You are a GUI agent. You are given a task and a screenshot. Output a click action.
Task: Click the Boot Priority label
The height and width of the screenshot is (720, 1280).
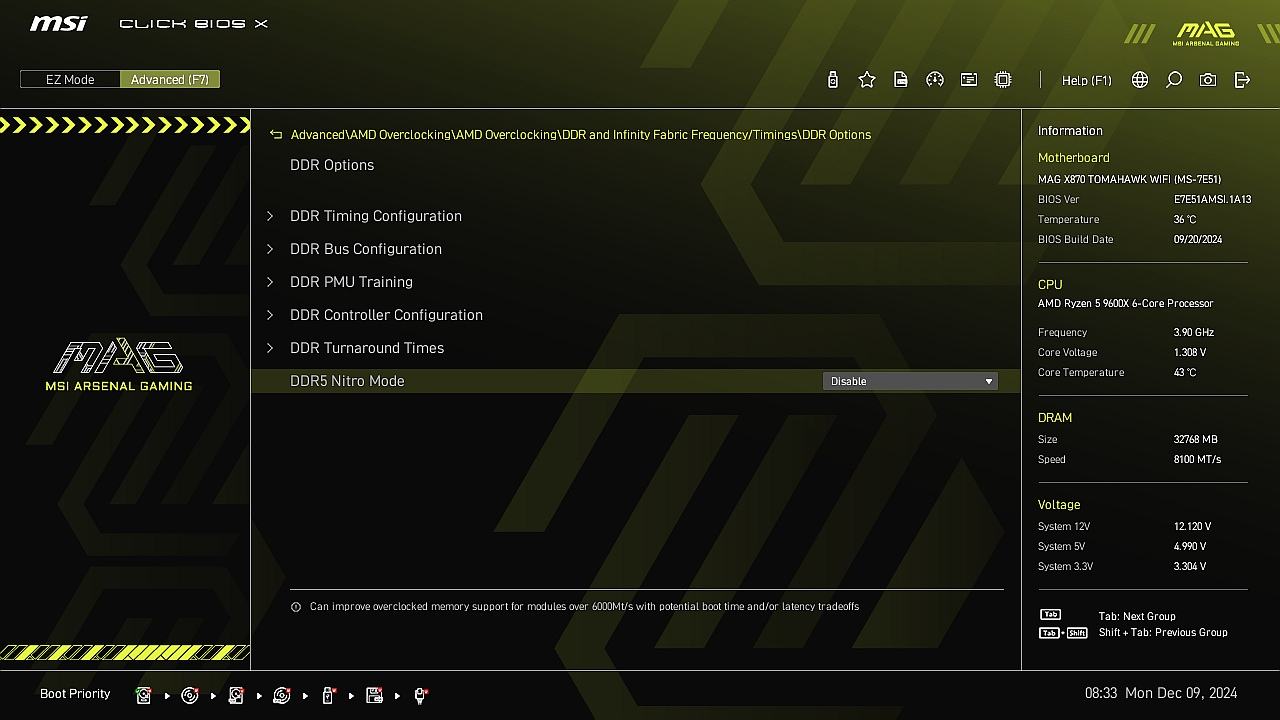[75, 694]
